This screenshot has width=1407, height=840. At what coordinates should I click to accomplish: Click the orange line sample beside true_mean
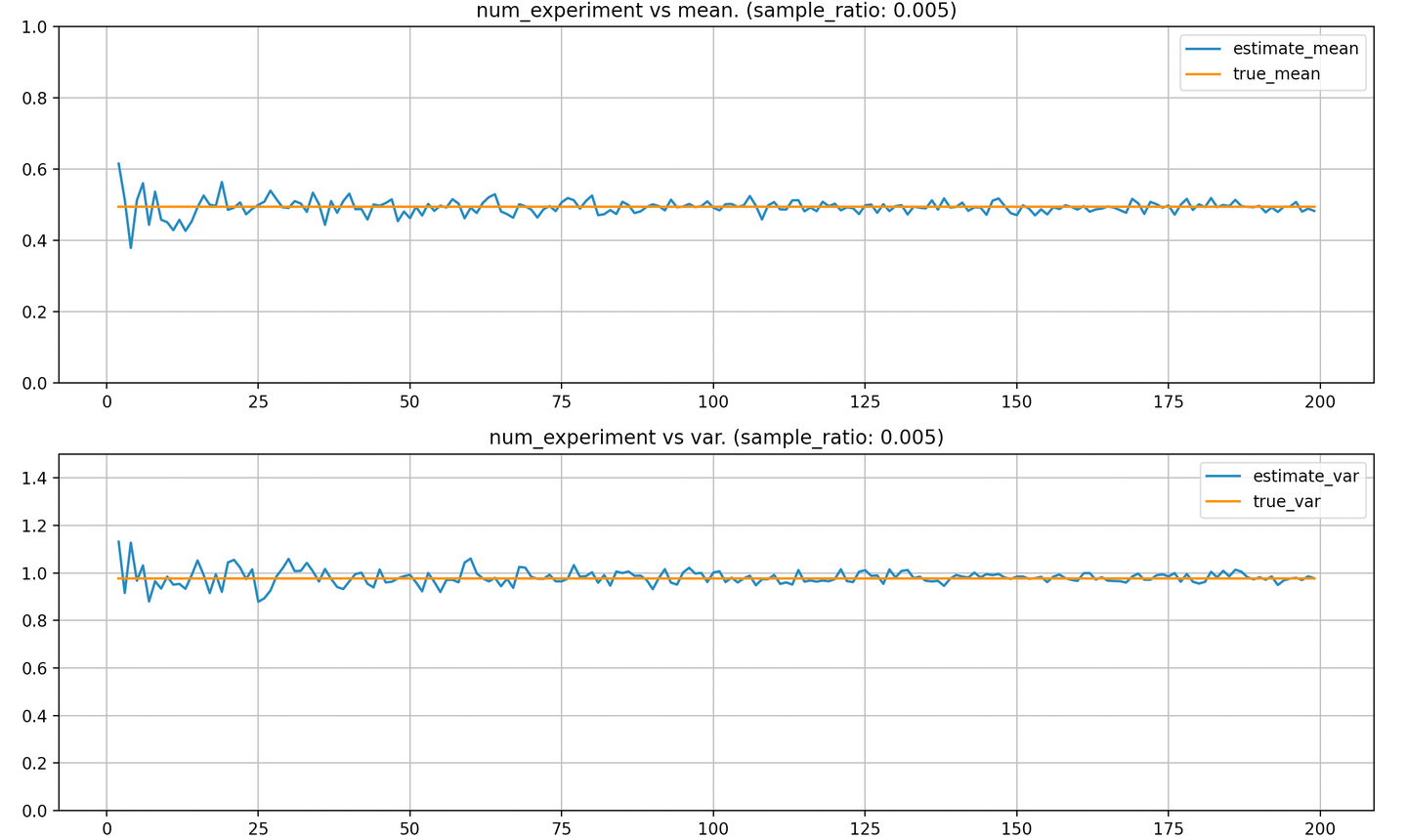pos(1205,74)
